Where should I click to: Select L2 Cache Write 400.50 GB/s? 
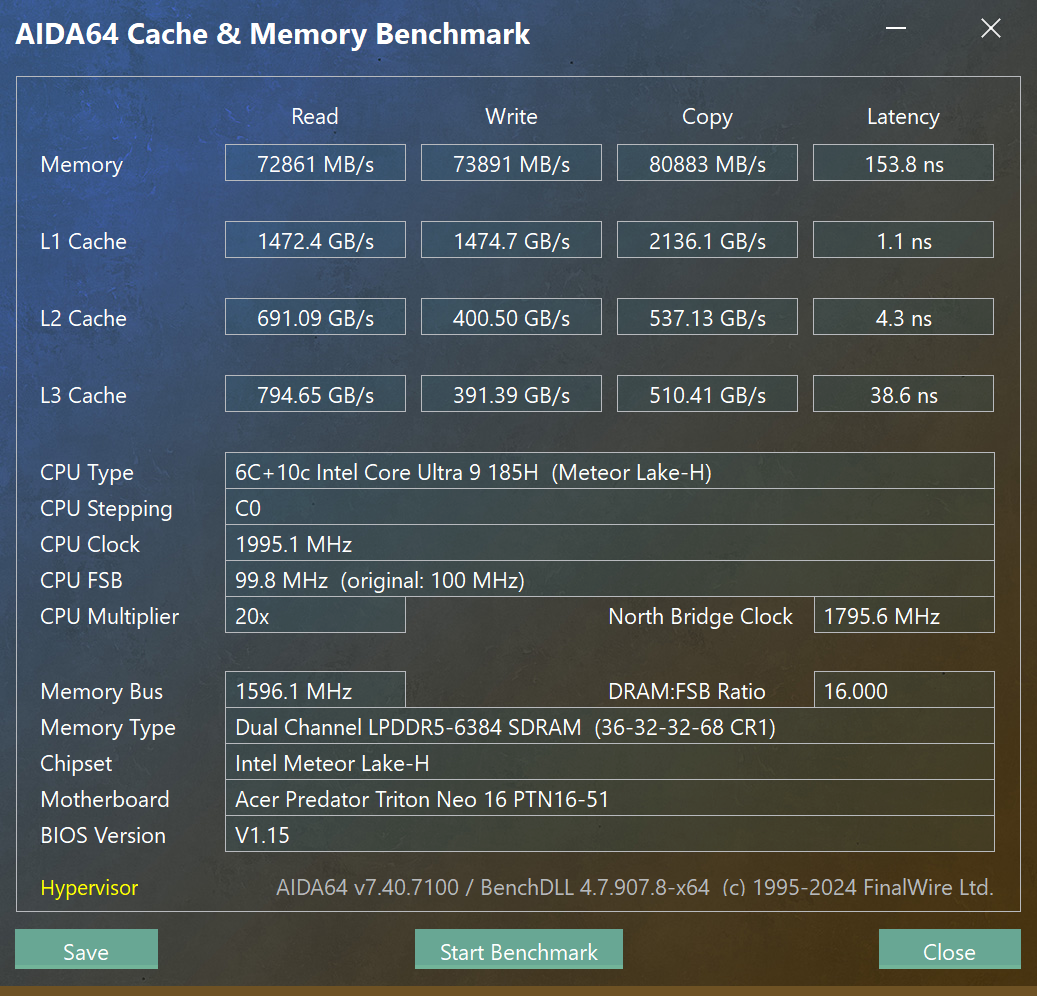pos(511,317)
